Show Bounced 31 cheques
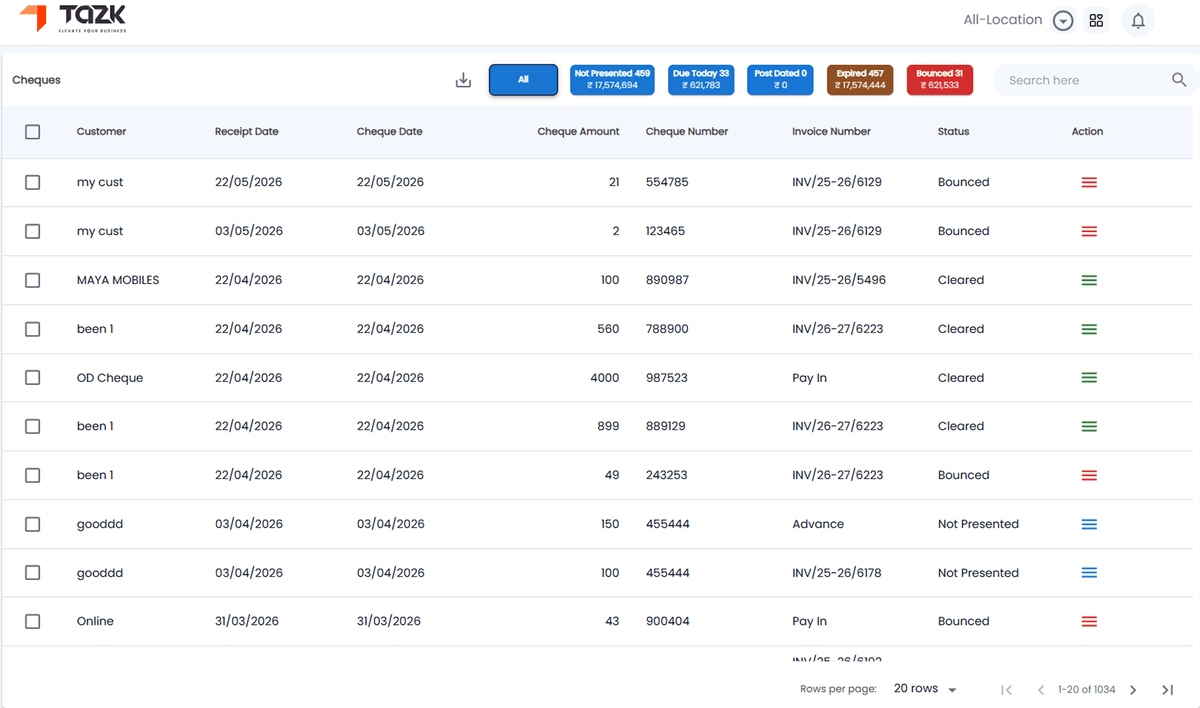Screen dimensions: 1200x708 click(x=940, y=80)
